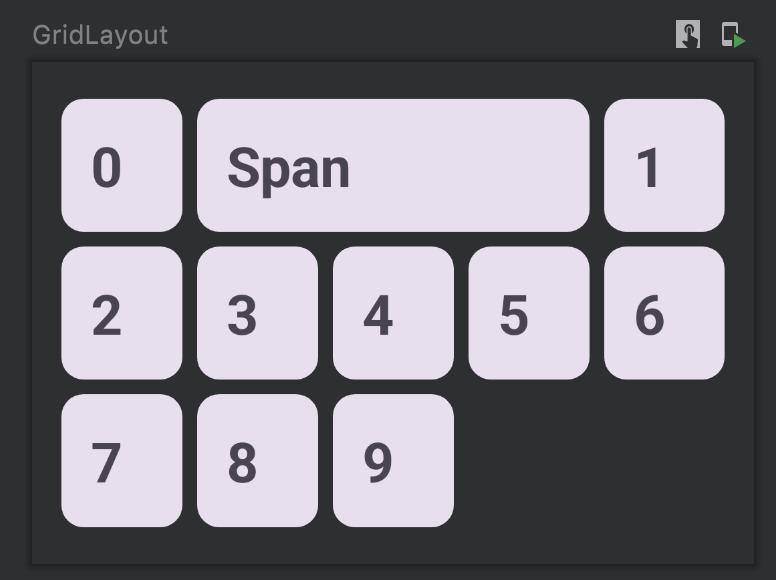The image size is (776, 580).
Task: Click the preview padding left of tile 2
Action: (x=47, y=313)
